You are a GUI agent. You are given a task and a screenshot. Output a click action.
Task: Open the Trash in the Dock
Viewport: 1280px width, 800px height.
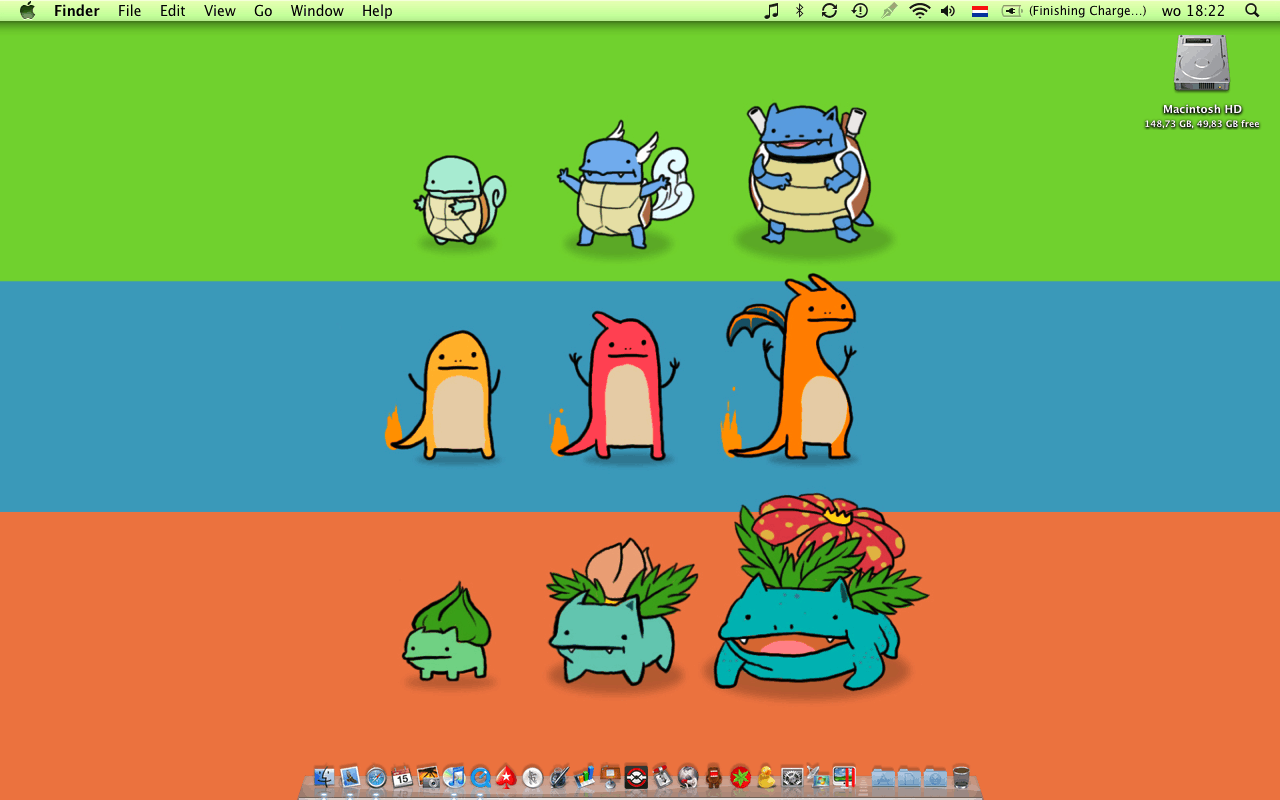pyautogui.click(x=961, y=776)
